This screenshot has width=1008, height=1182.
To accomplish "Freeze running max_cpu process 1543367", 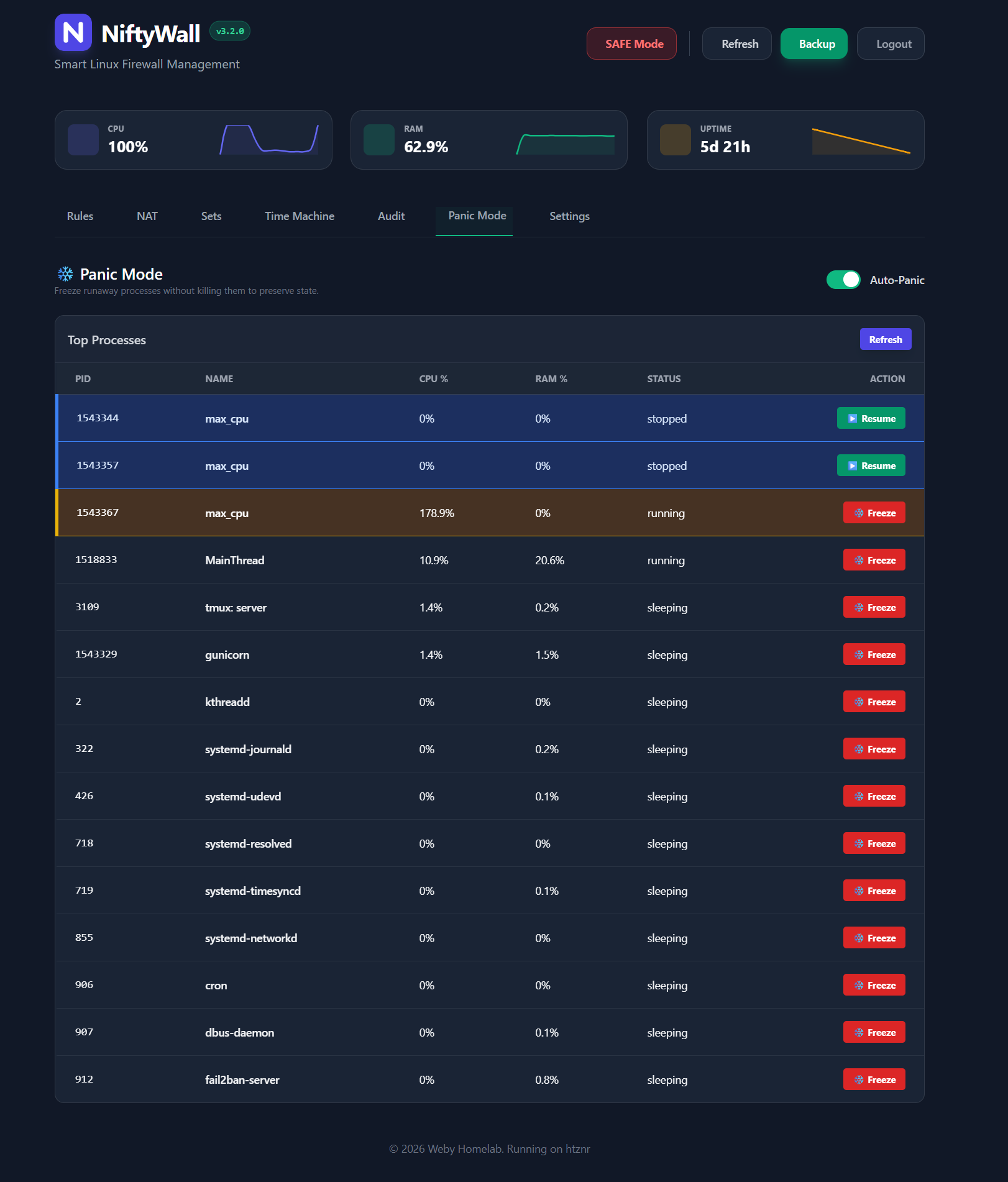I will coord(874,513).
